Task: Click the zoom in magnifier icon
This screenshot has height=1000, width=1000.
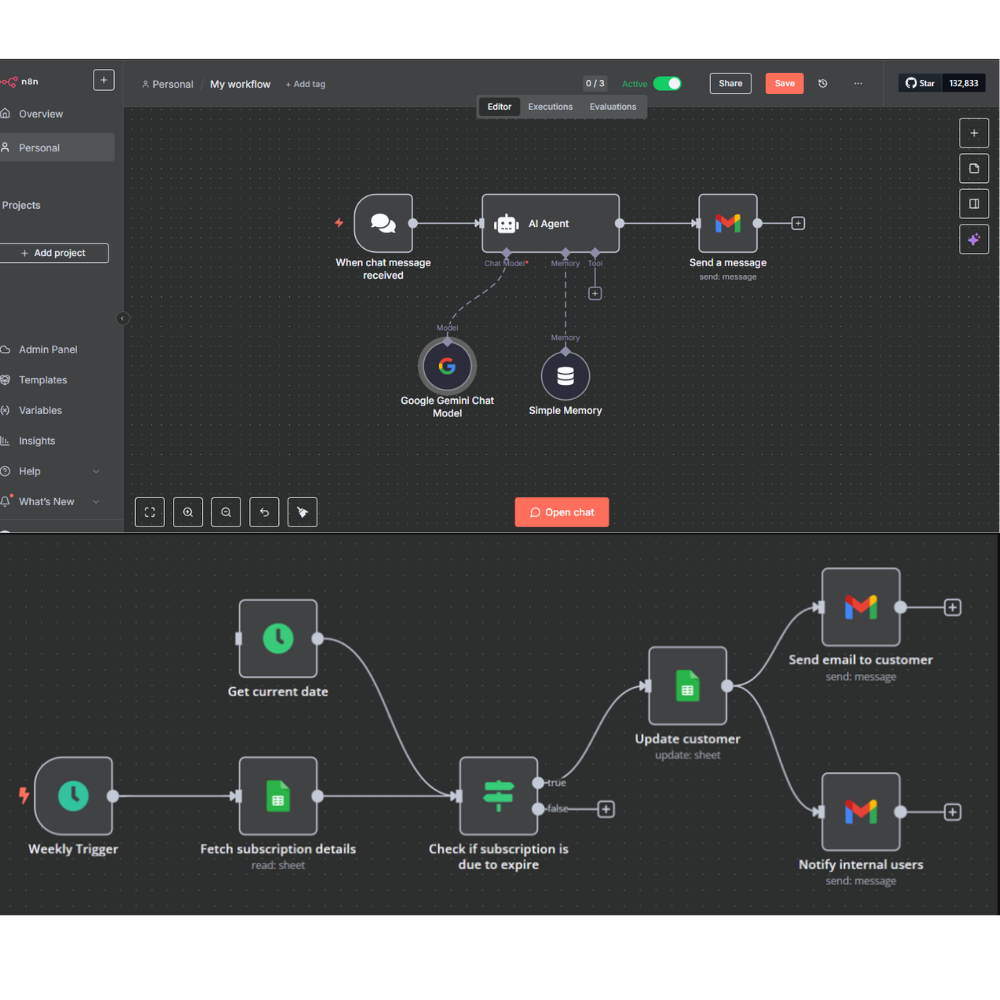Action: pyautogui.click(x=188, y=512)
